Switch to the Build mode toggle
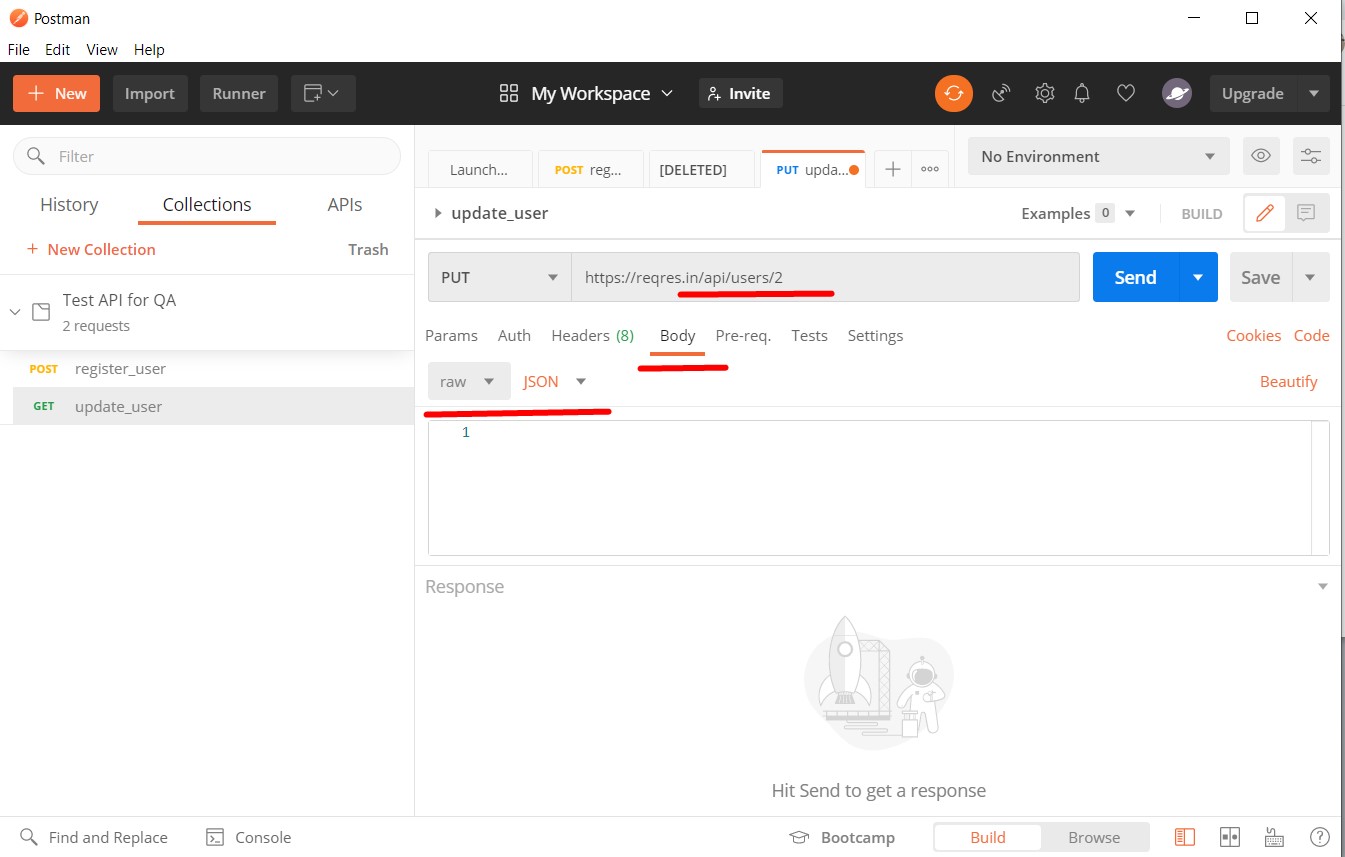 point(987,837)
